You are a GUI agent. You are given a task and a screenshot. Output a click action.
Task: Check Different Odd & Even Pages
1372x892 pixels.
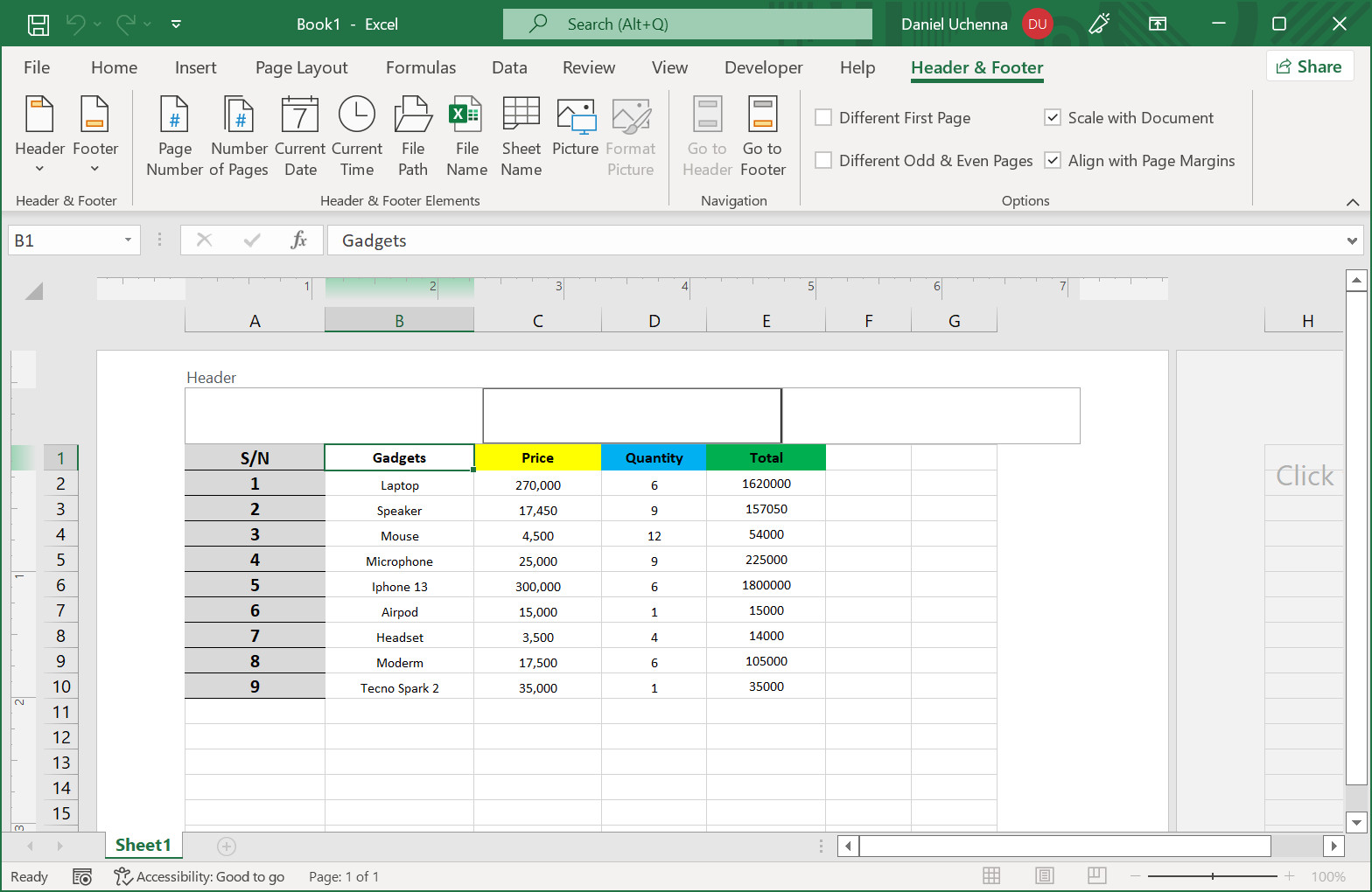(x=823, y=160)
